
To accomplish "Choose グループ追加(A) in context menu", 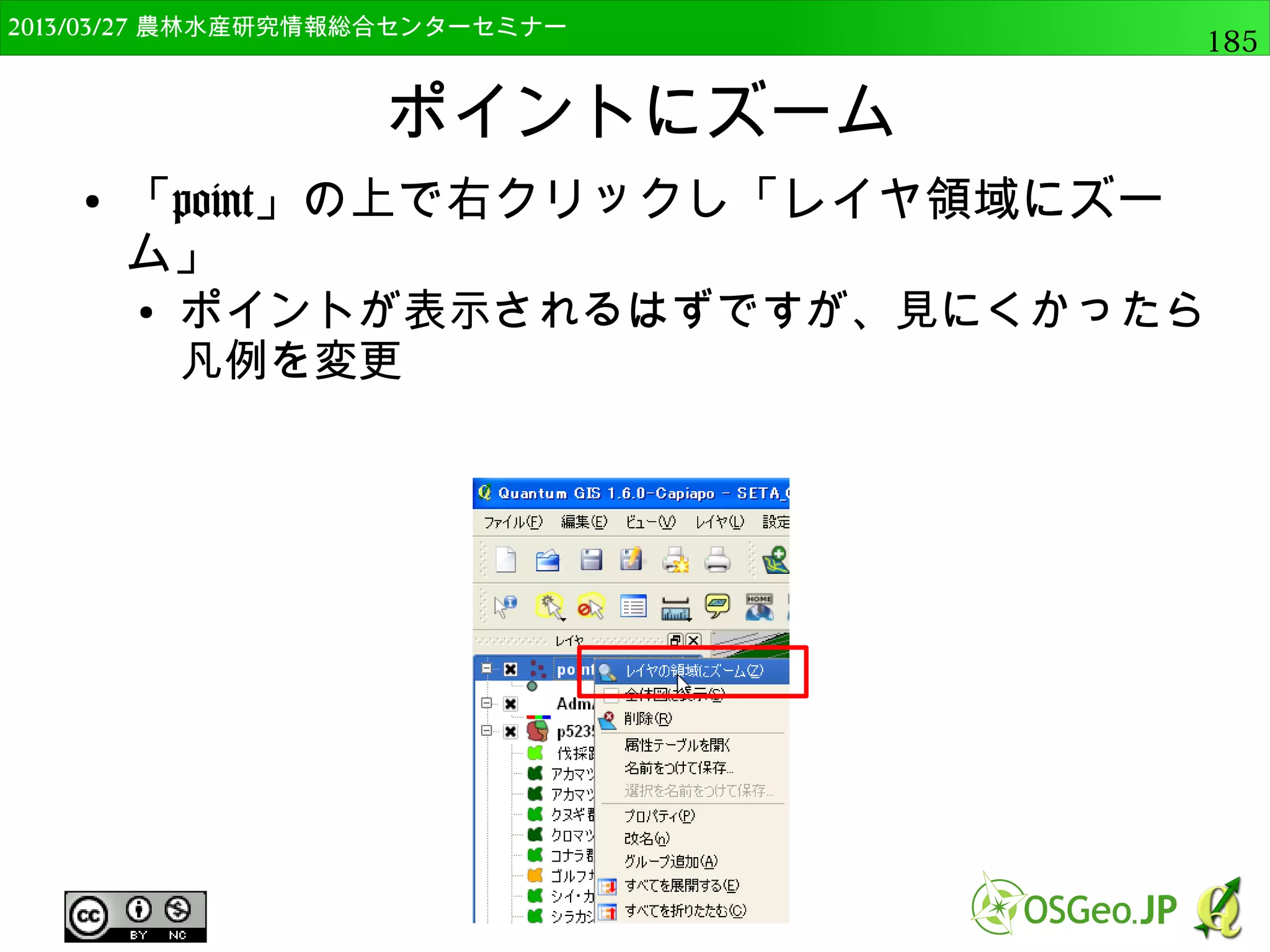I will tap(692, 861).
